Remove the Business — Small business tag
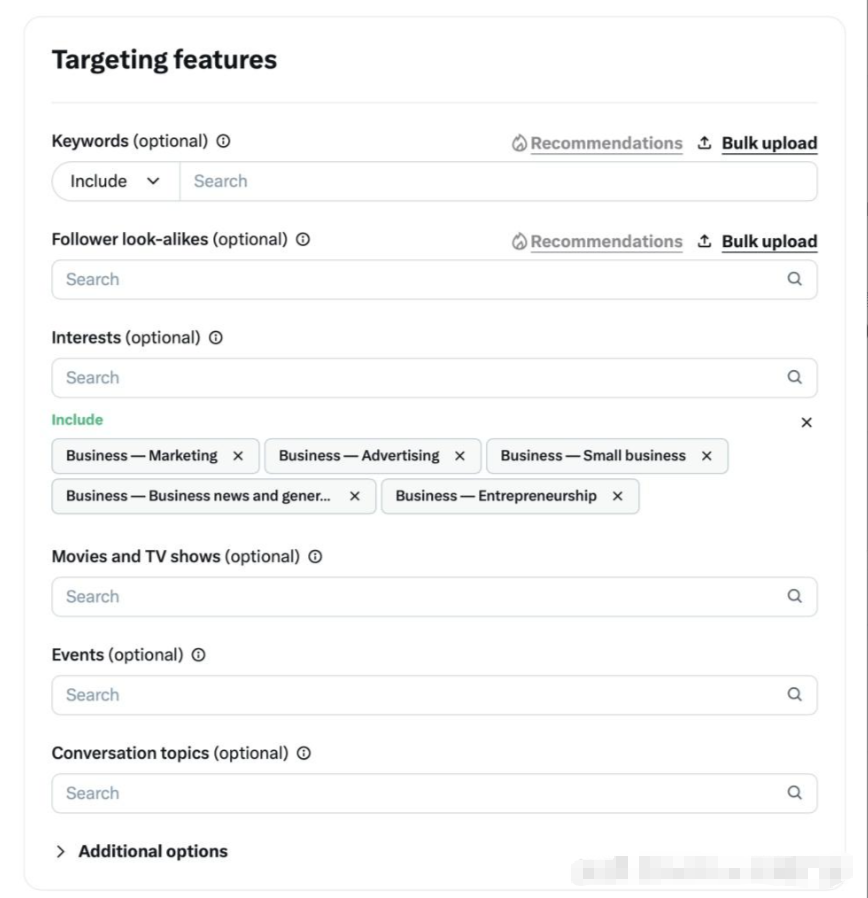The image size is (868, 898). [707, 456]
